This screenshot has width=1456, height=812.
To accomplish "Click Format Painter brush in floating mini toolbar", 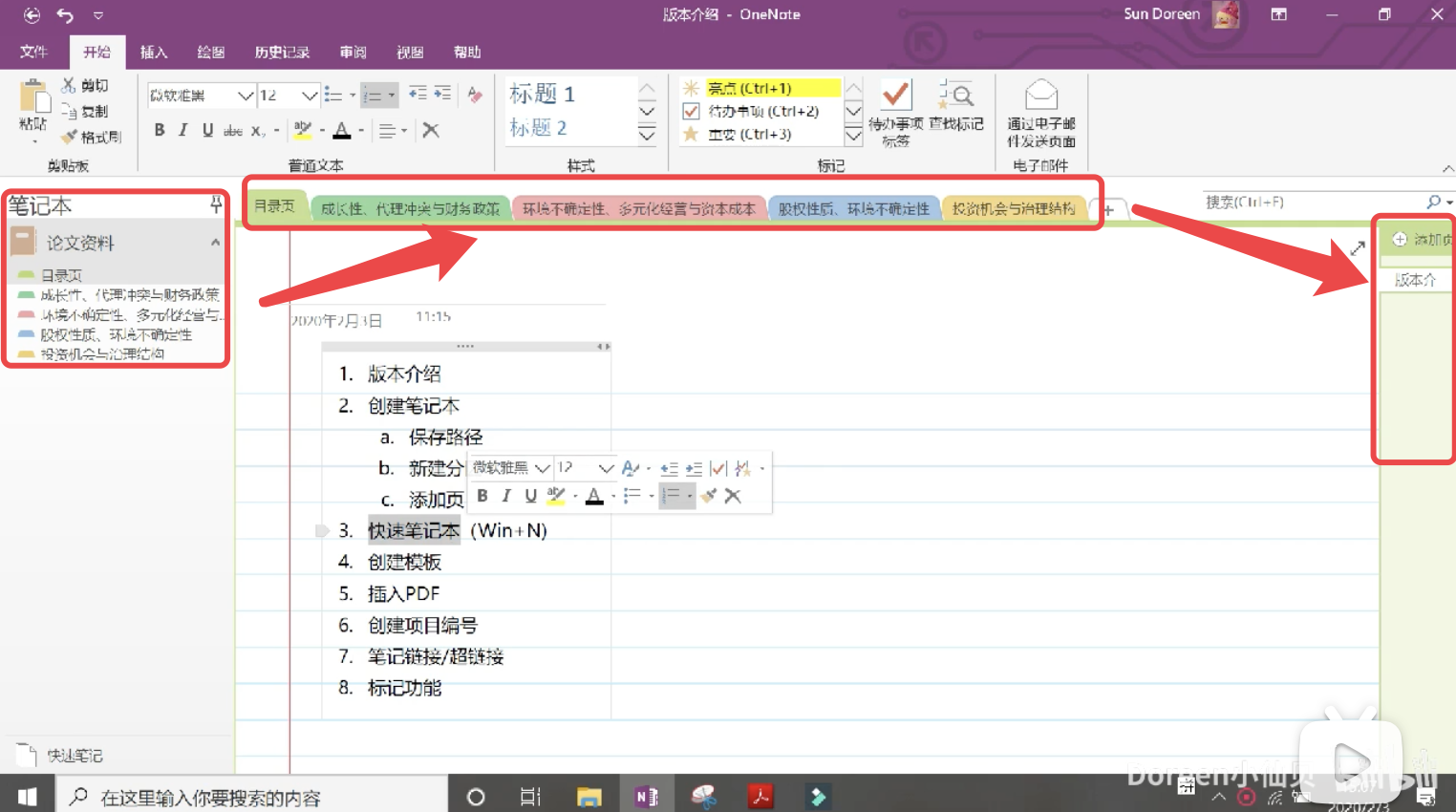I will [x=708, y=496].
